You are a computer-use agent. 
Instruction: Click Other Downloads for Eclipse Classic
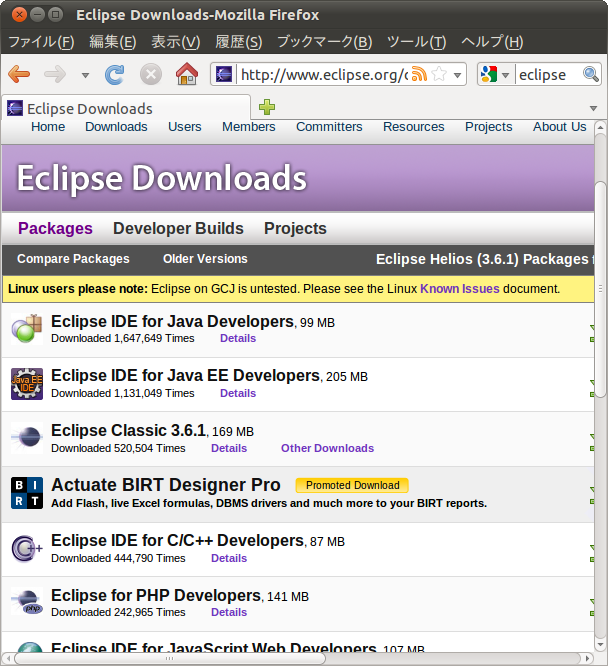pyautogui.click(x=327, y=449)
